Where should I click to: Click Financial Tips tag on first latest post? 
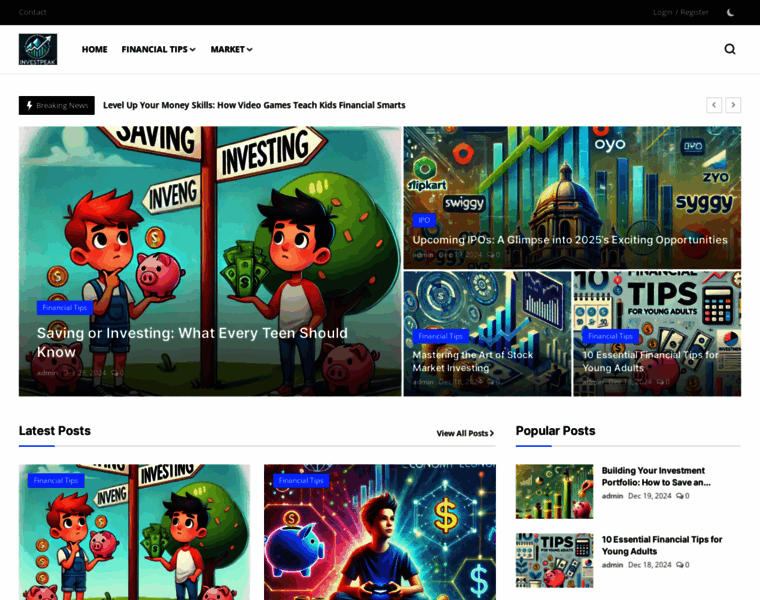[56, 480]
